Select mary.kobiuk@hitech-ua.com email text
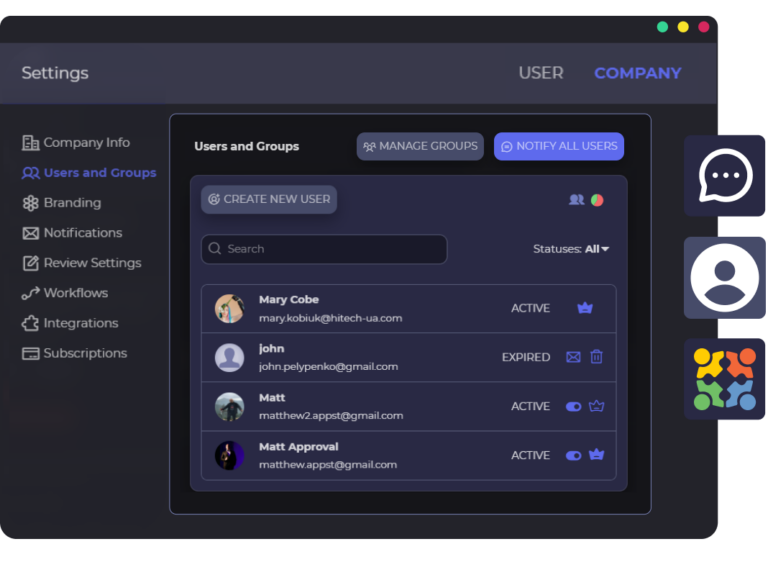 [331, 318]
